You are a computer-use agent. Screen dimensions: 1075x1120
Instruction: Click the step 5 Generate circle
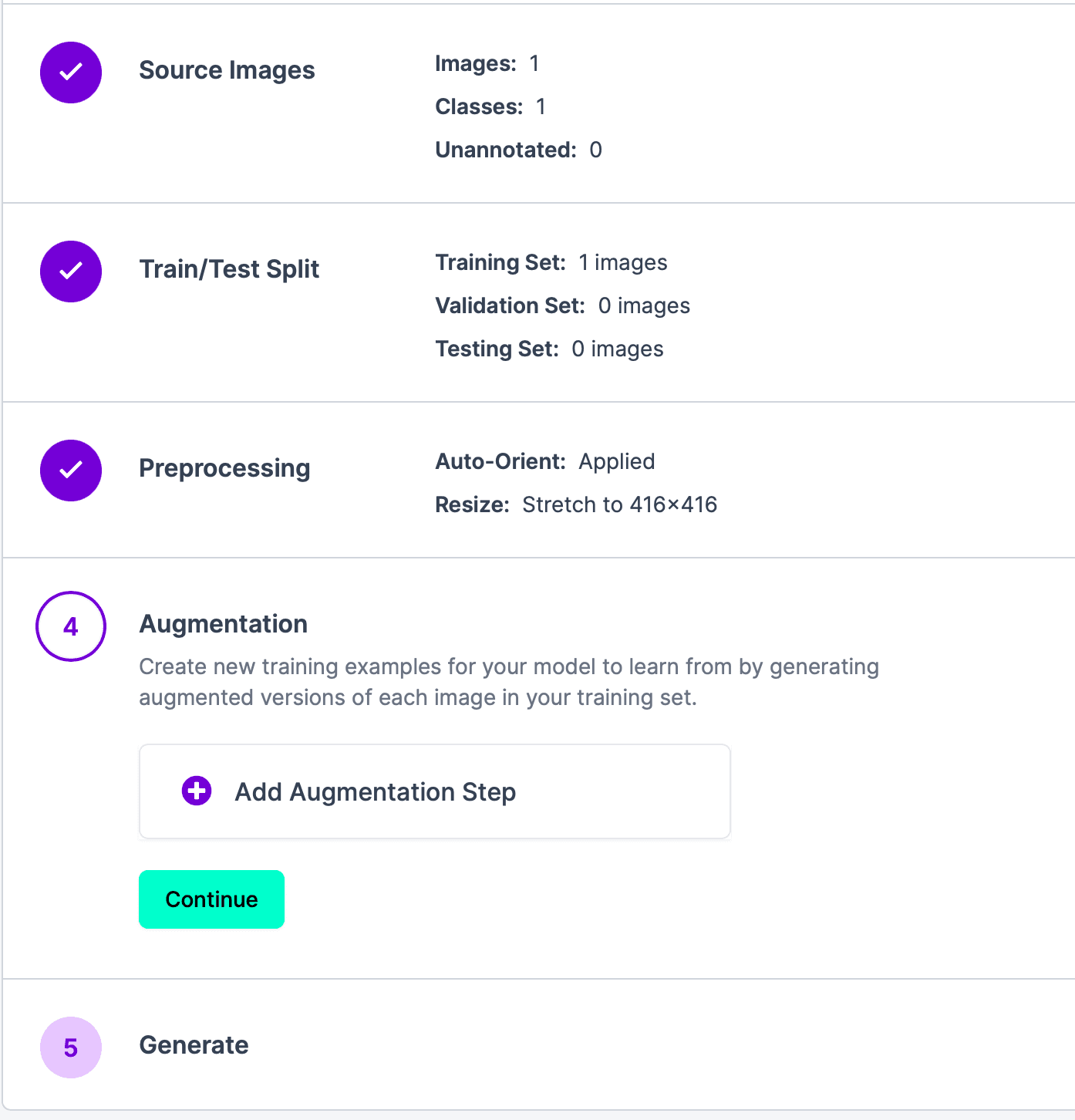click(x=71, y=1047)
